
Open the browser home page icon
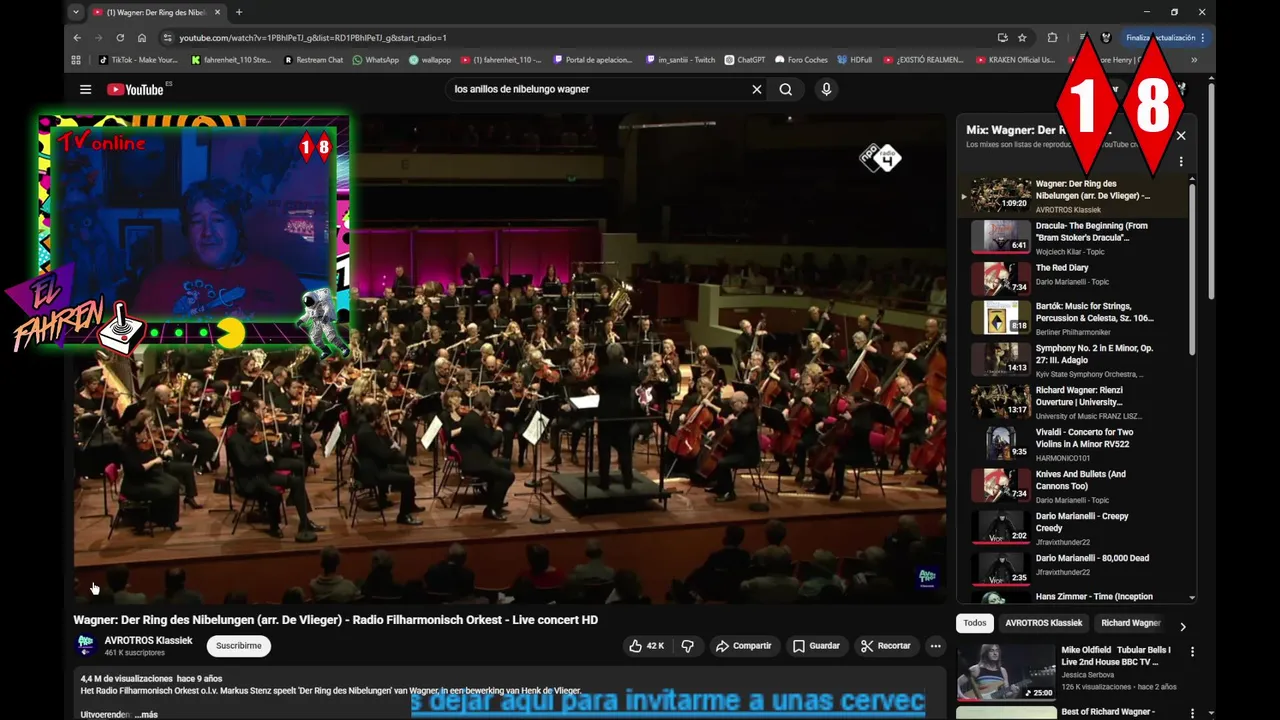click(x=142, y=38)
